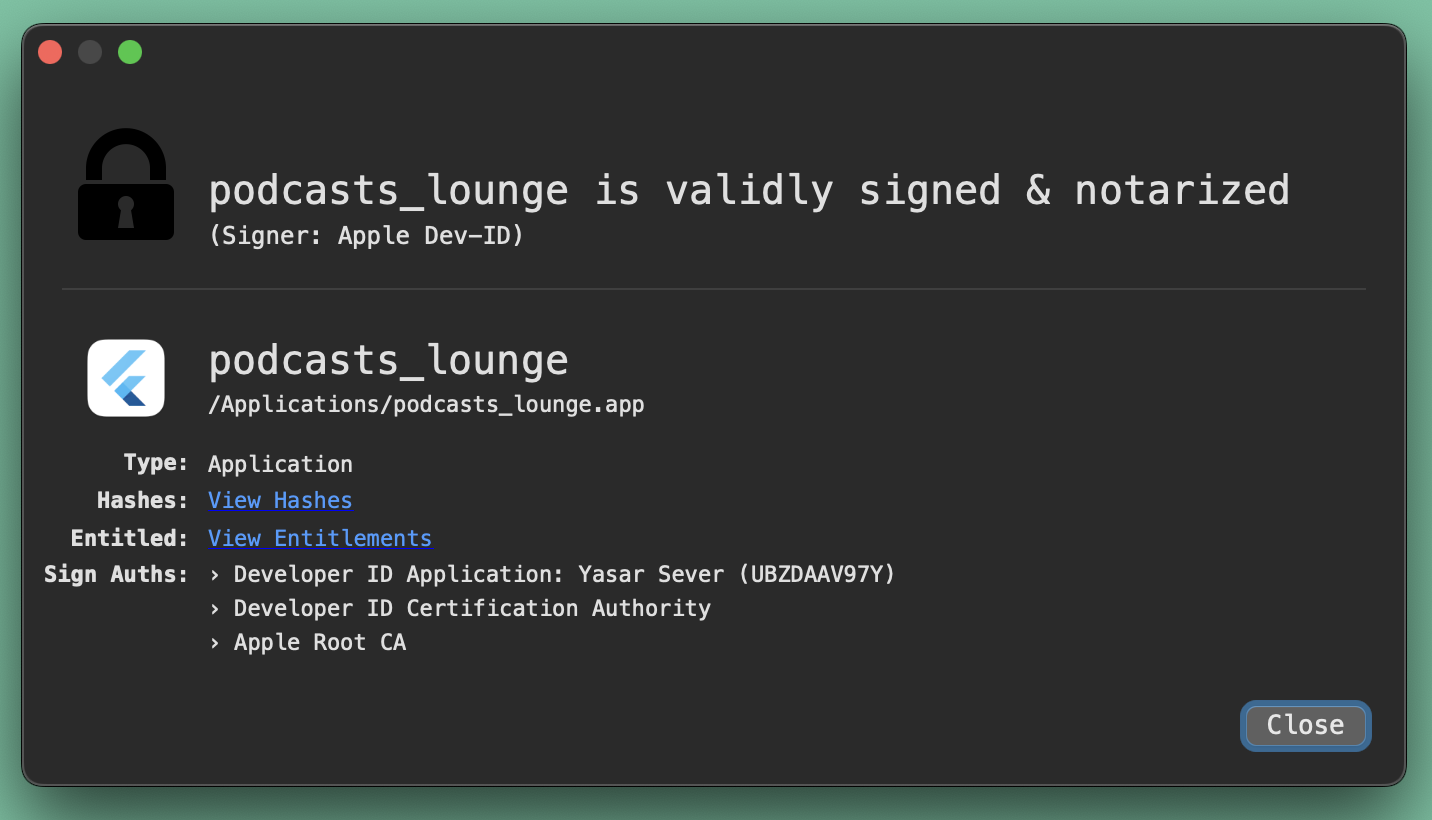Click the 'Application' type value
This screenshot has height=820, width=1432.
(x=280, y=464)
